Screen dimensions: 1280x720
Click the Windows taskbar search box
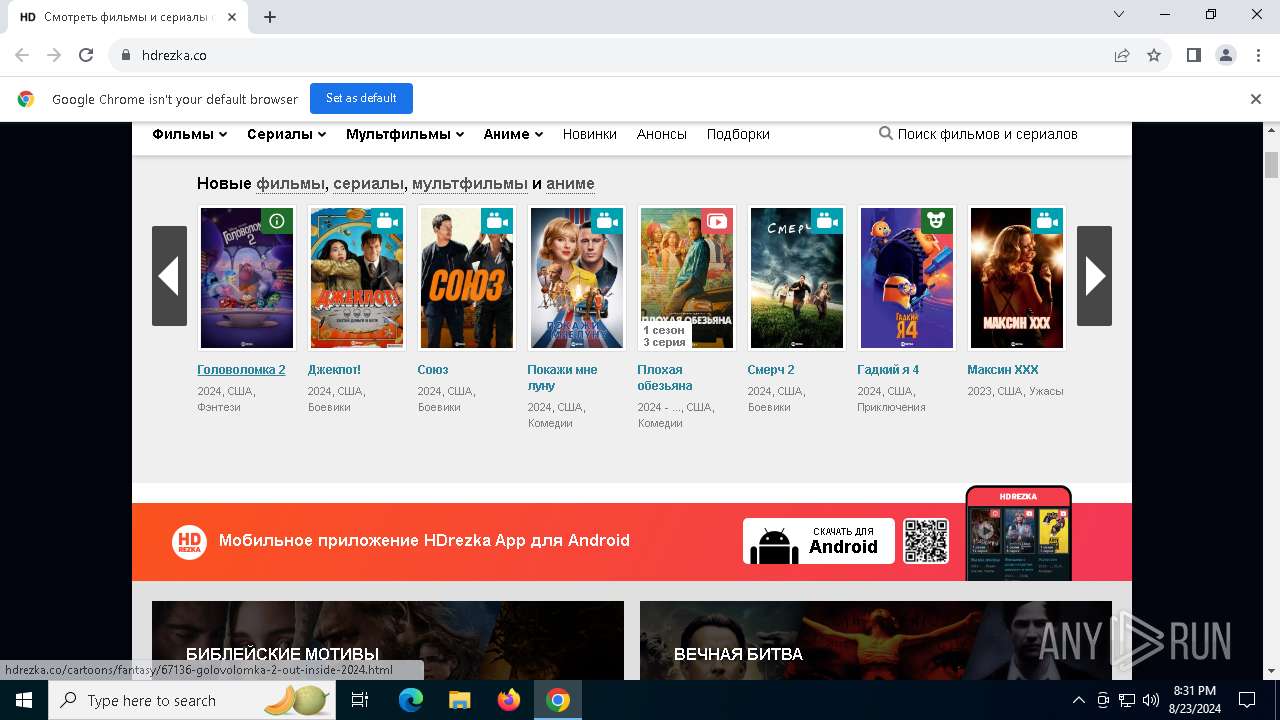191,700
